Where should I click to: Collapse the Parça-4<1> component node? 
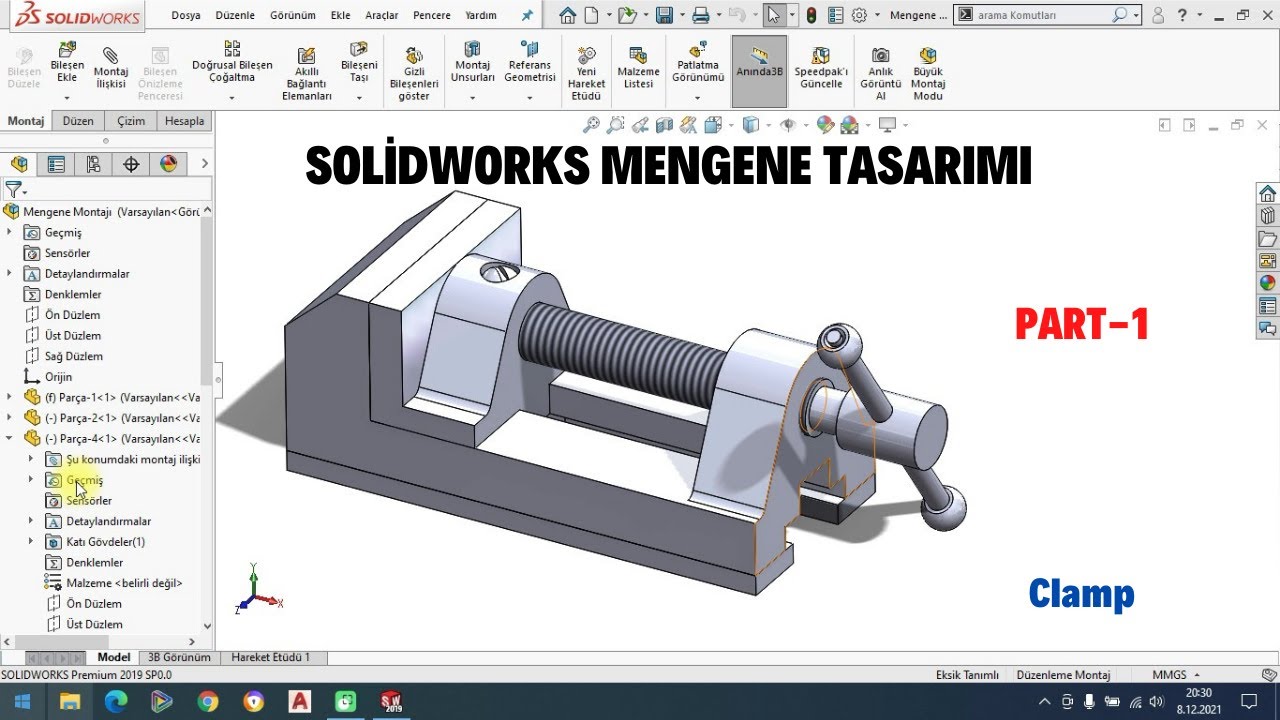click(9, 438)
